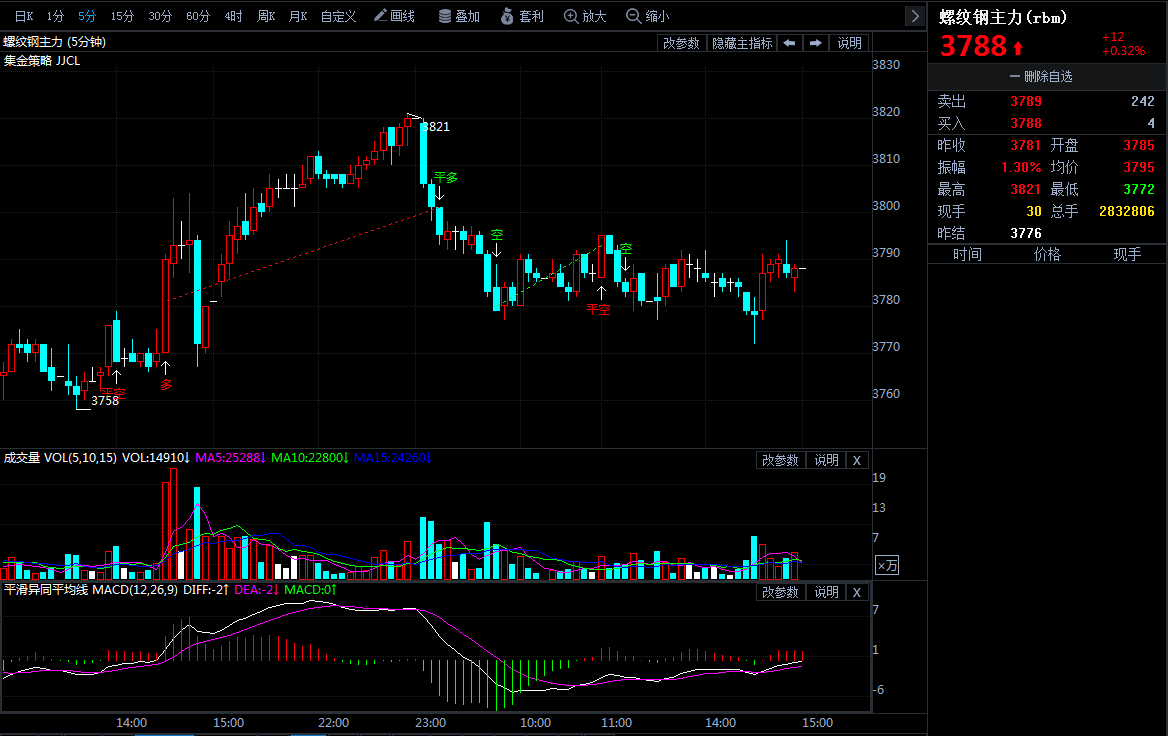Click 改参数 on the volume panel
This screenshot has height=736, width=1168.
coord(780,460)
